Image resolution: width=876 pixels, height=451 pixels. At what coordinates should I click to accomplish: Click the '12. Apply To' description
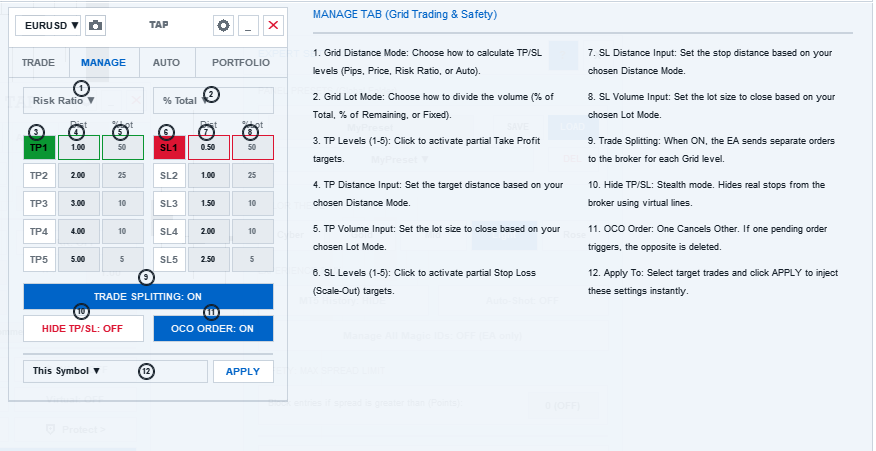tap(713, 282)
